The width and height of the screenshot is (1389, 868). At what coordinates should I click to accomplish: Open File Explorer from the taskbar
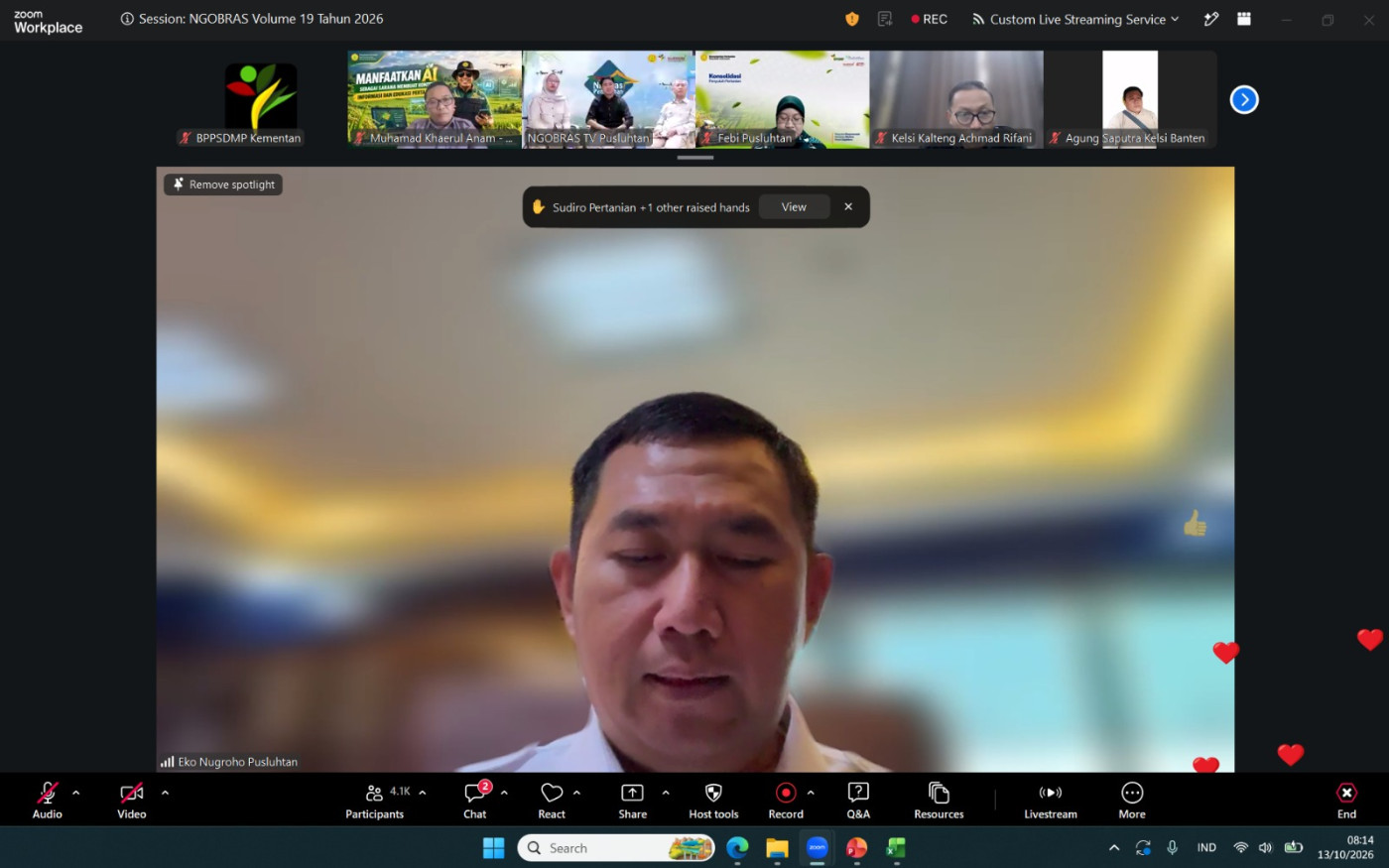[x=777, y=848]
